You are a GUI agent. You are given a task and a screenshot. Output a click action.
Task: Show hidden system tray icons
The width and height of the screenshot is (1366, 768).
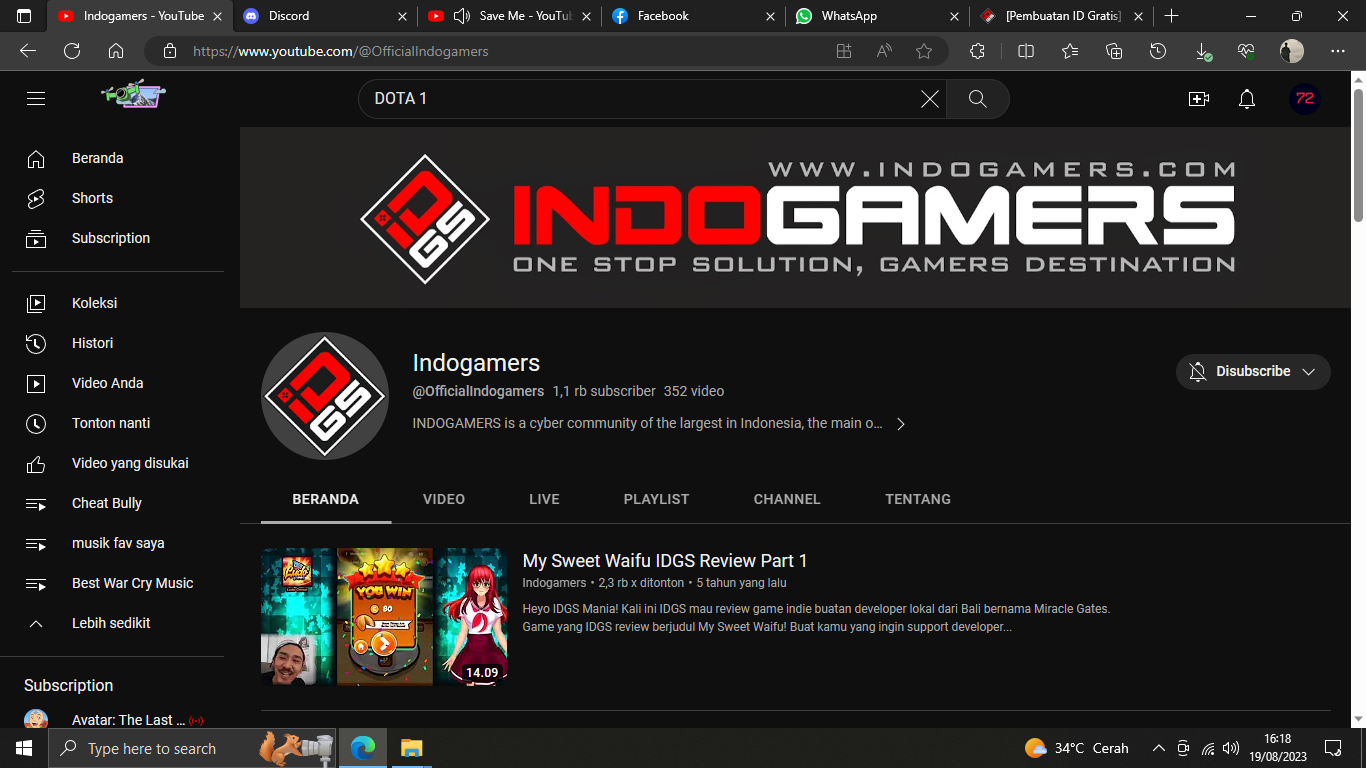[x=1159, y=748]
